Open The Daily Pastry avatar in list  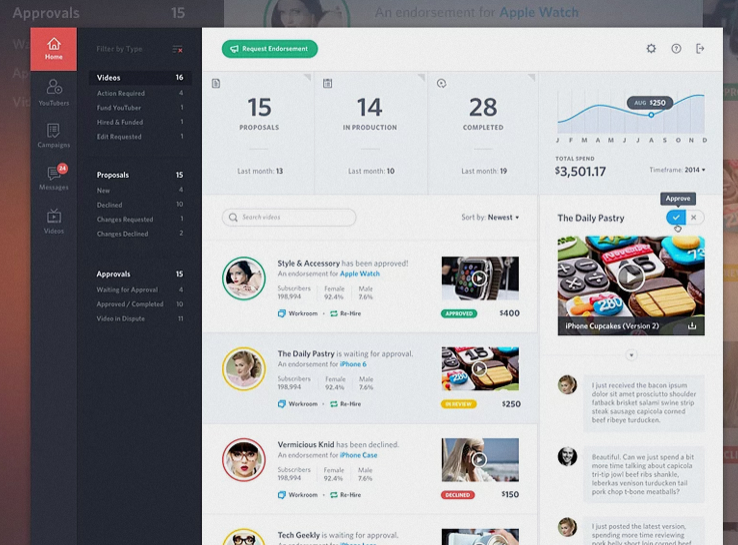pyautogui.click(x=244, y=369)
